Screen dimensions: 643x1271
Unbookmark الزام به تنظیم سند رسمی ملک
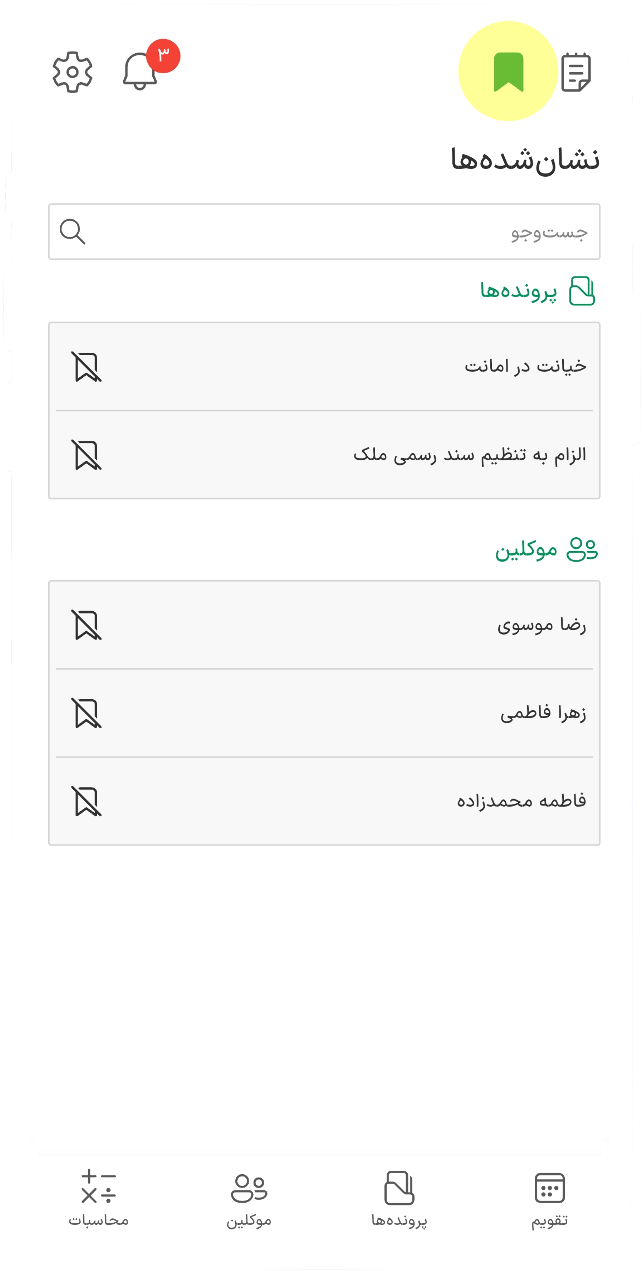[87, 455]
